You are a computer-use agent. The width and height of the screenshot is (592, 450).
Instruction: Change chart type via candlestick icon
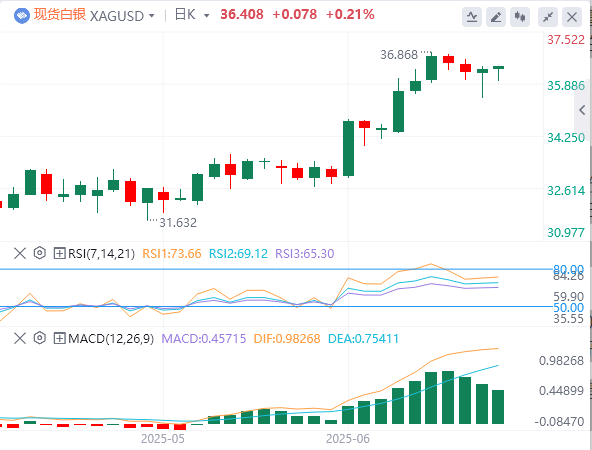(x=520, y=17)
